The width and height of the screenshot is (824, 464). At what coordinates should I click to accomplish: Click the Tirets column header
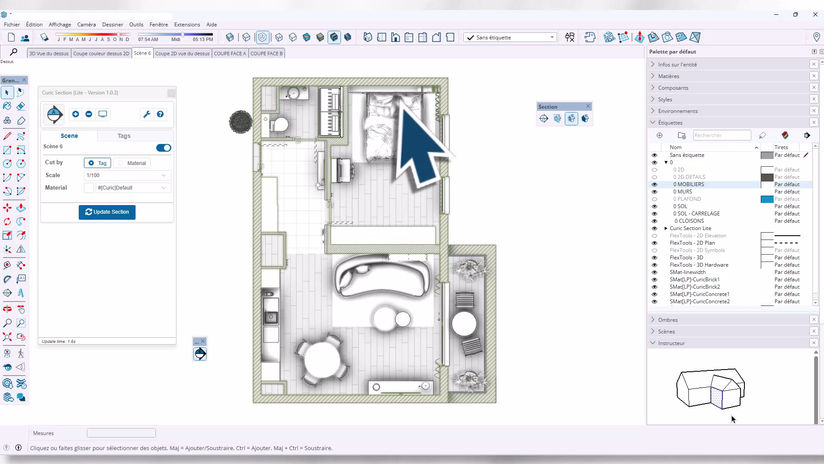point(781,147)
